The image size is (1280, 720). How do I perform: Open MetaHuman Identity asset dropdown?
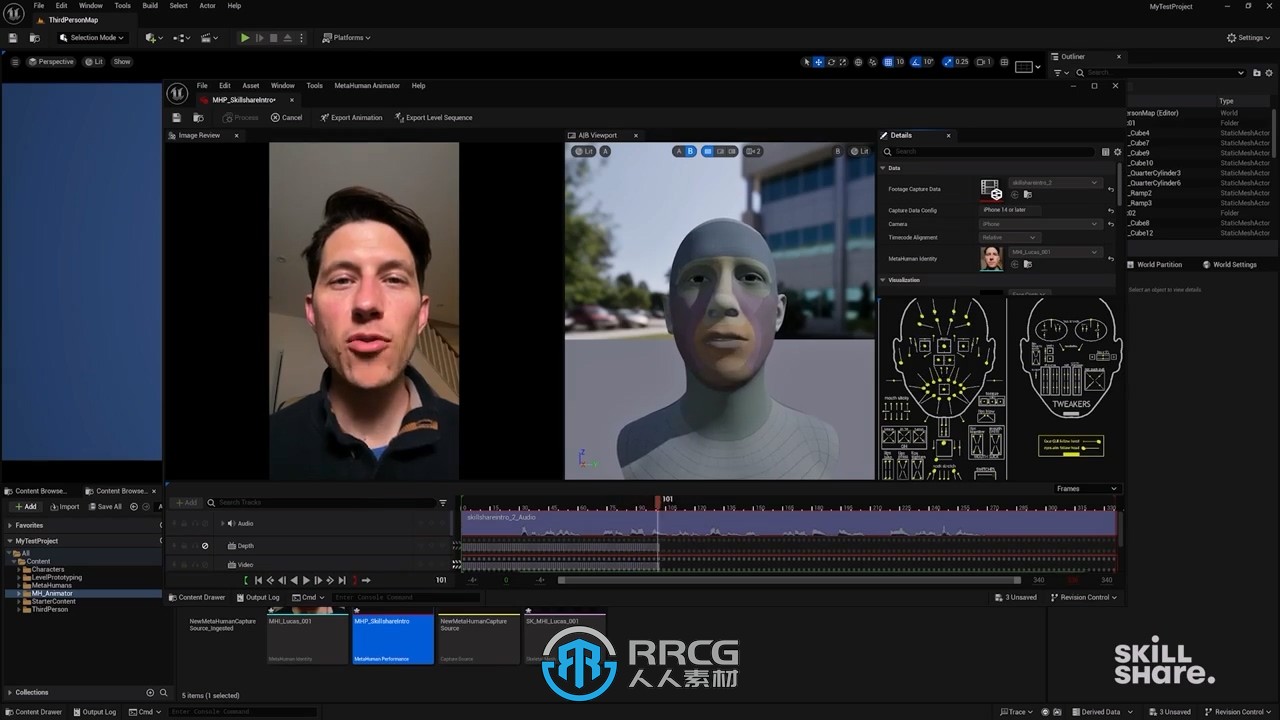pos(1055,252)
